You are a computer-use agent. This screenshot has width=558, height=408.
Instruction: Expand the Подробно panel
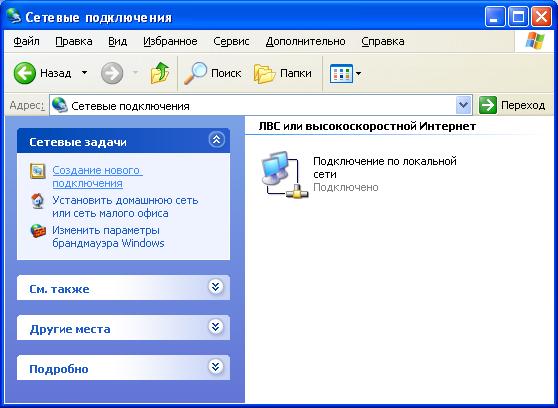tap(216, 367)
